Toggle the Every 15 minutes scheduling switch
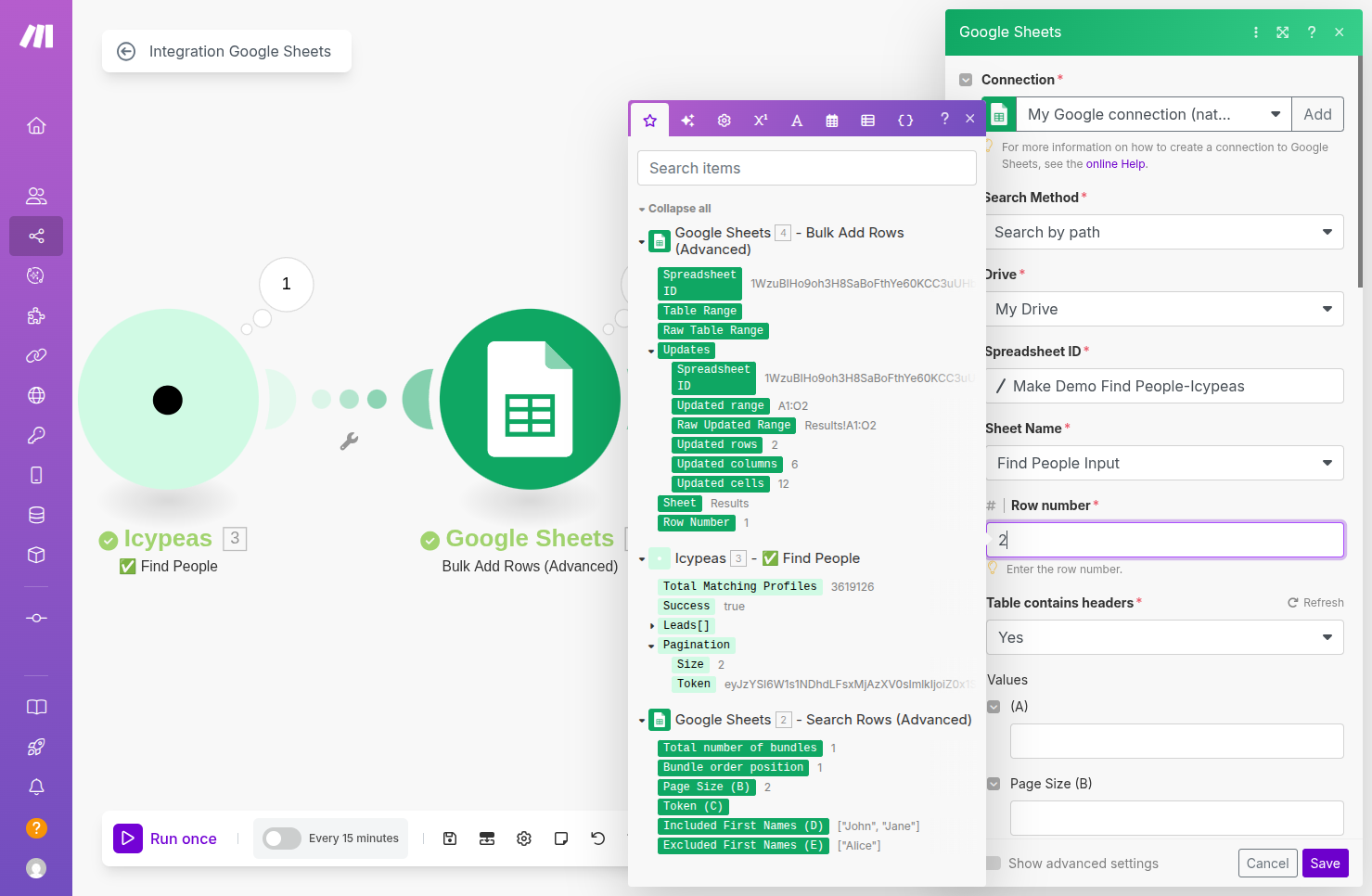The image size is (1372, 896). point(282,838)
